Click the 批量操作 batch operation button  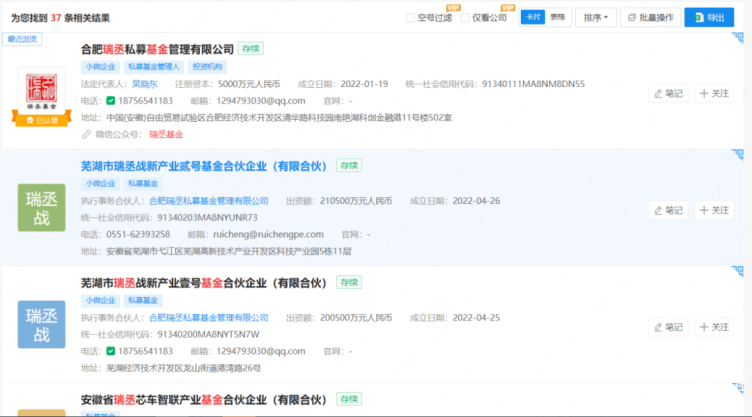tap(650, 18)
